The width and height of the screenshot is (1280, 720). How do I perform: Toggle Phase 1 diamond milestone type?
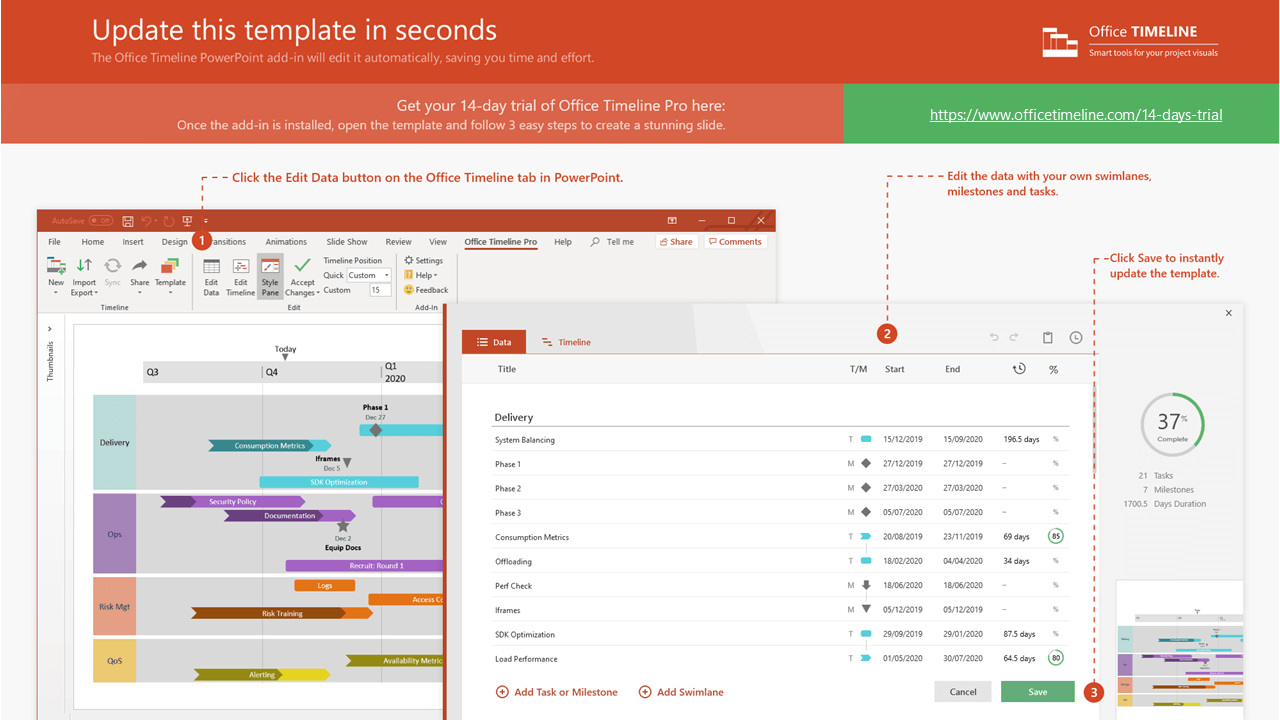coord(866,464)
